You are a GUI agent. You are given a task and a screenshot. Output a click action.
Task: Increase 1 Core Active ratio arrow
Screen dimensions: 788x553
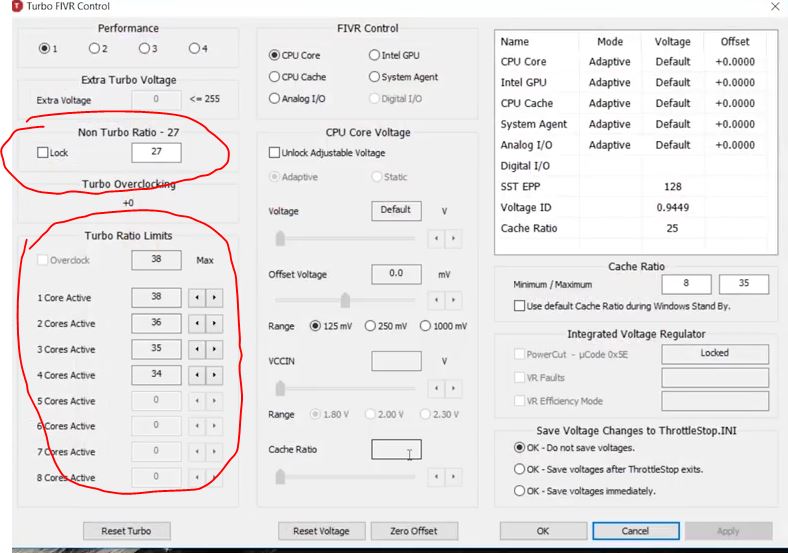click(214, 298)
